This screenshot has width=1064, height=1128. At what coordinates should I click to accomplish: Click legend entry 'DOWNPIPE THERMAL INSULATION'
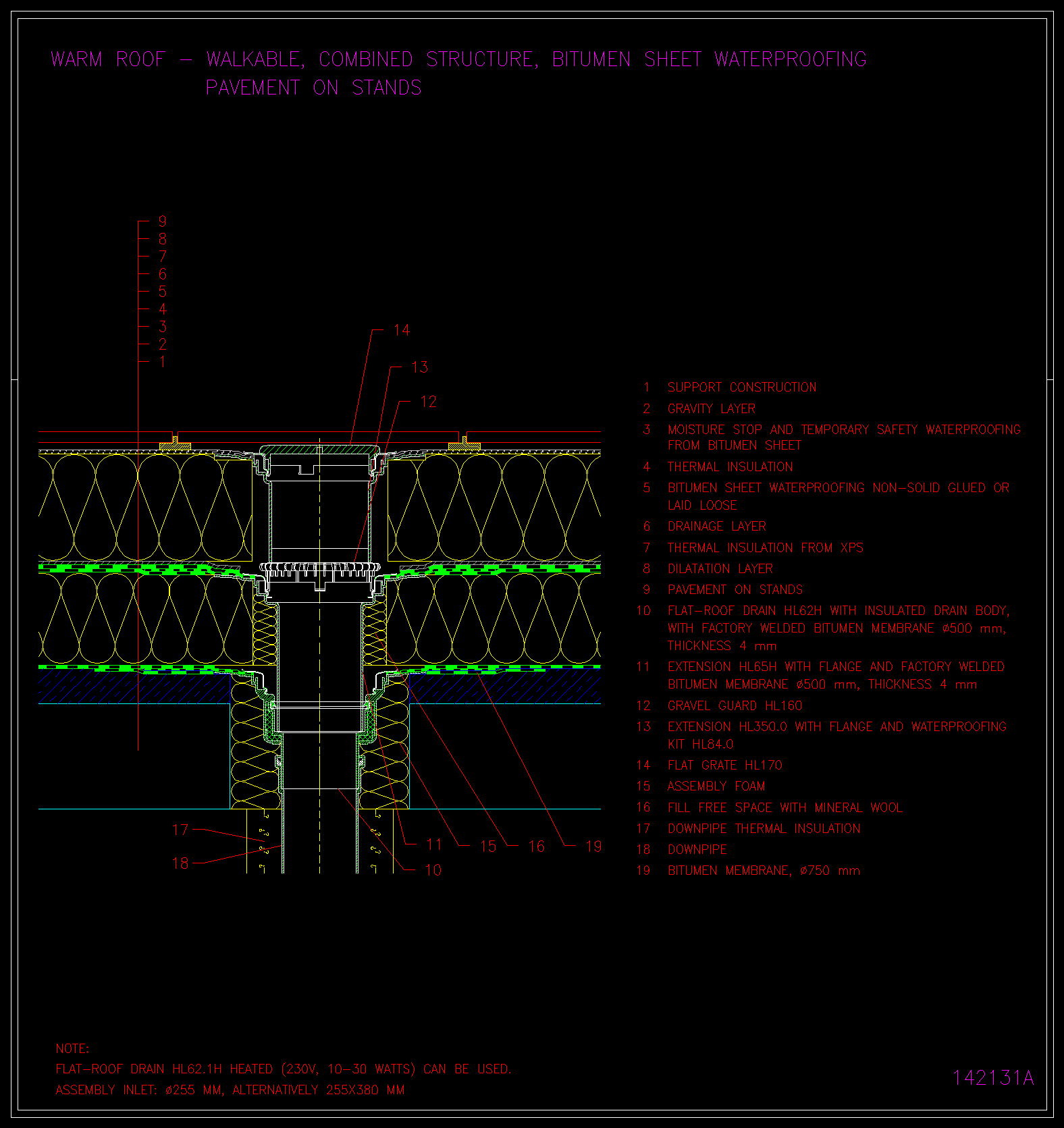[x=764, y=829]
